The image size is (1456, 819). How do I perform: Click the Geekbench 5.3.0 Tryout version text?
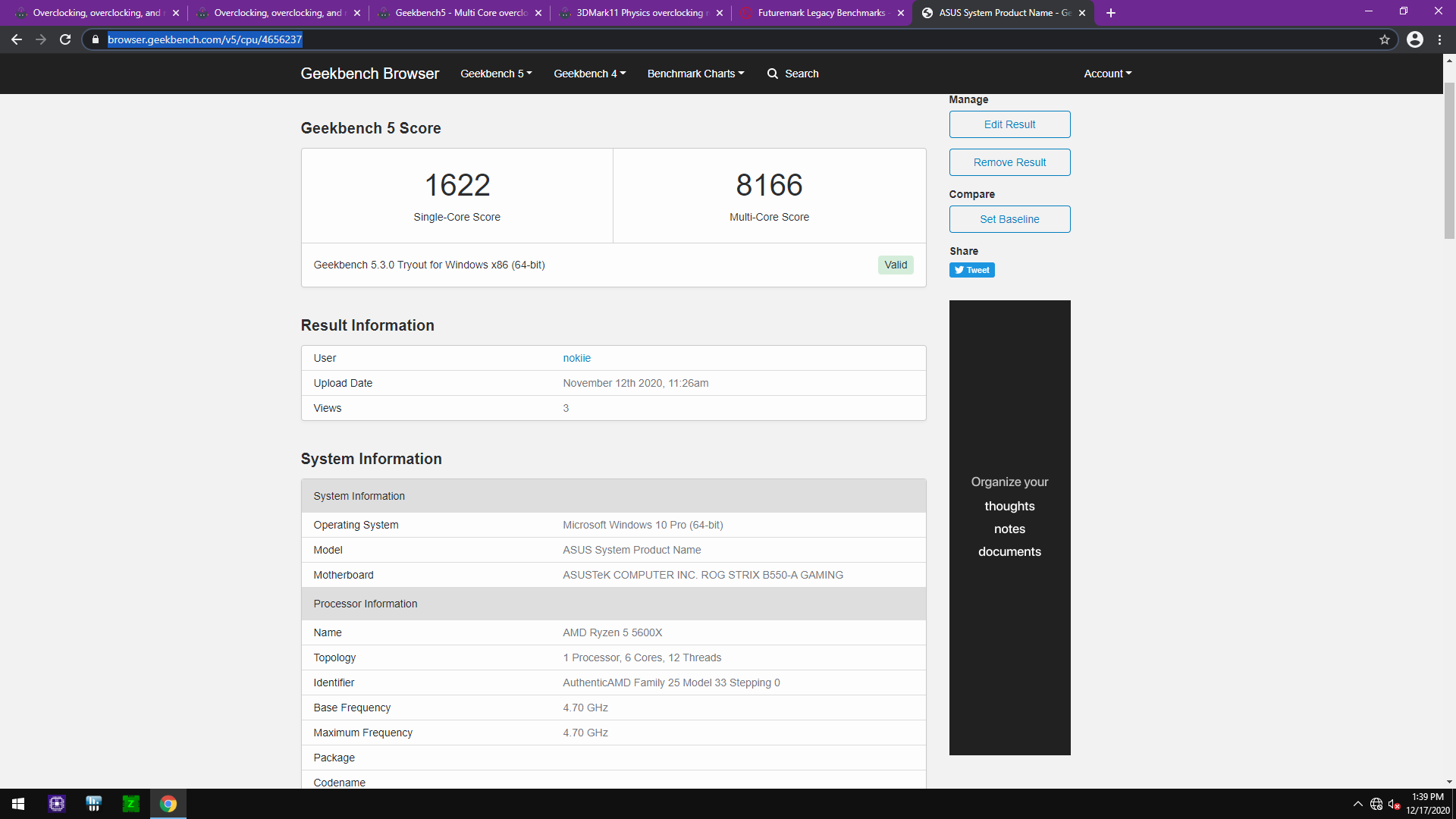click(x=428, y=265)
